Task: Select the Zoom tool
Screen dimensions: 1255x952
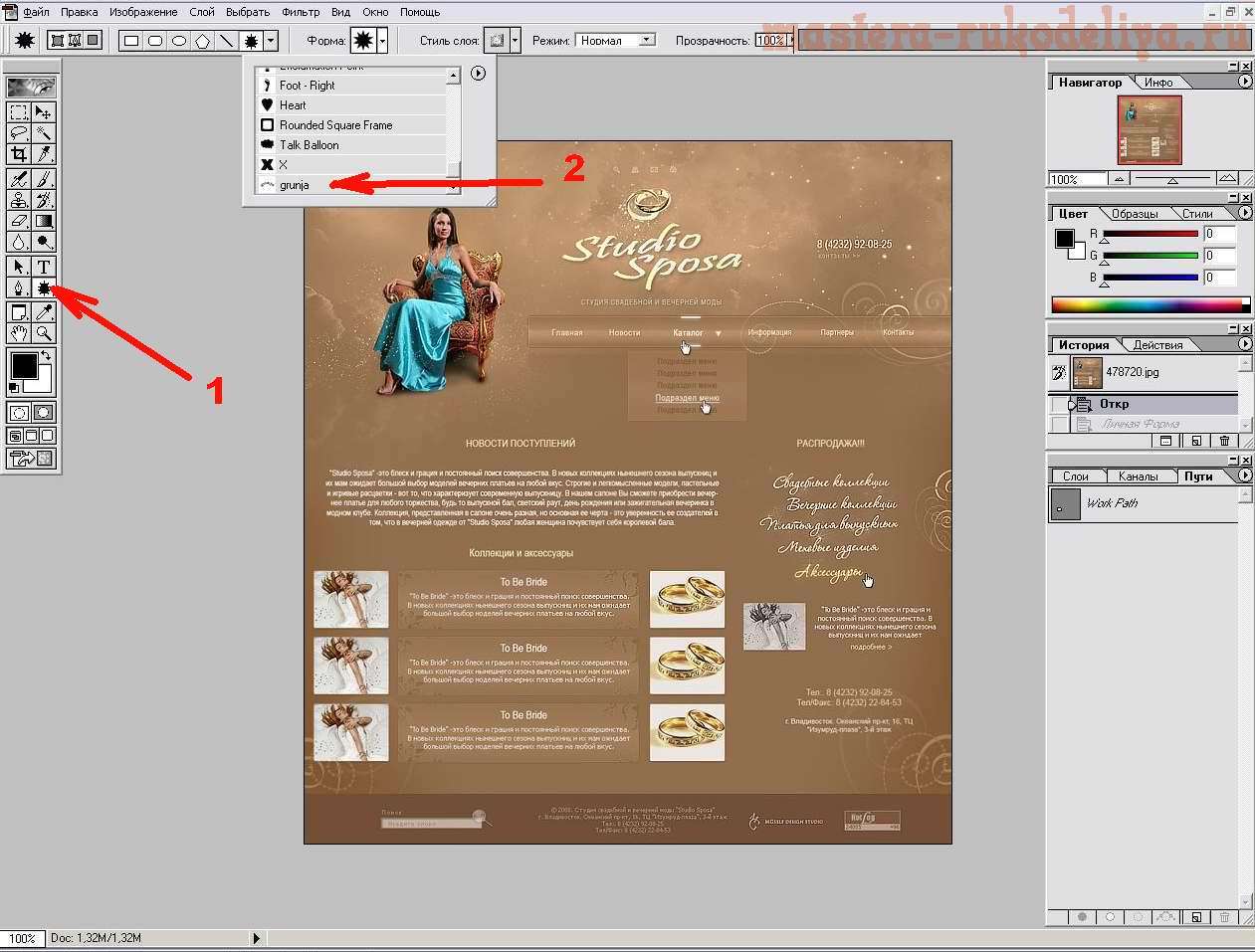Action: [44, 333]
